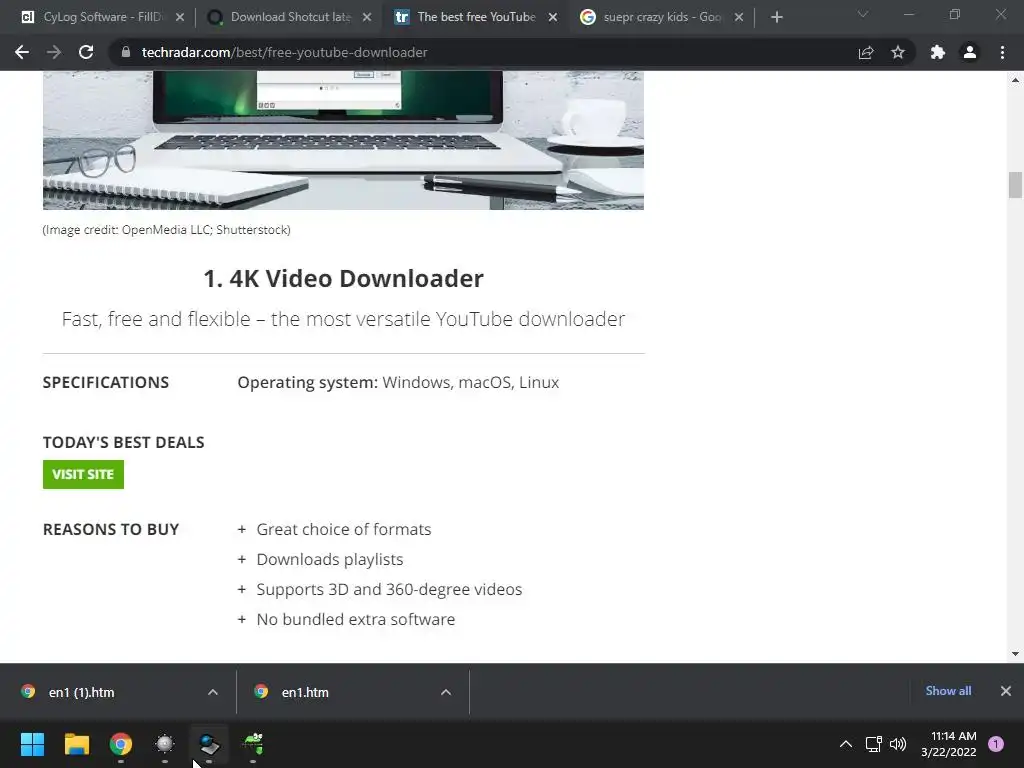Expand options for en1 (1).htm download
Viewport: 1024px width, 768px height.
click(213, 692)
